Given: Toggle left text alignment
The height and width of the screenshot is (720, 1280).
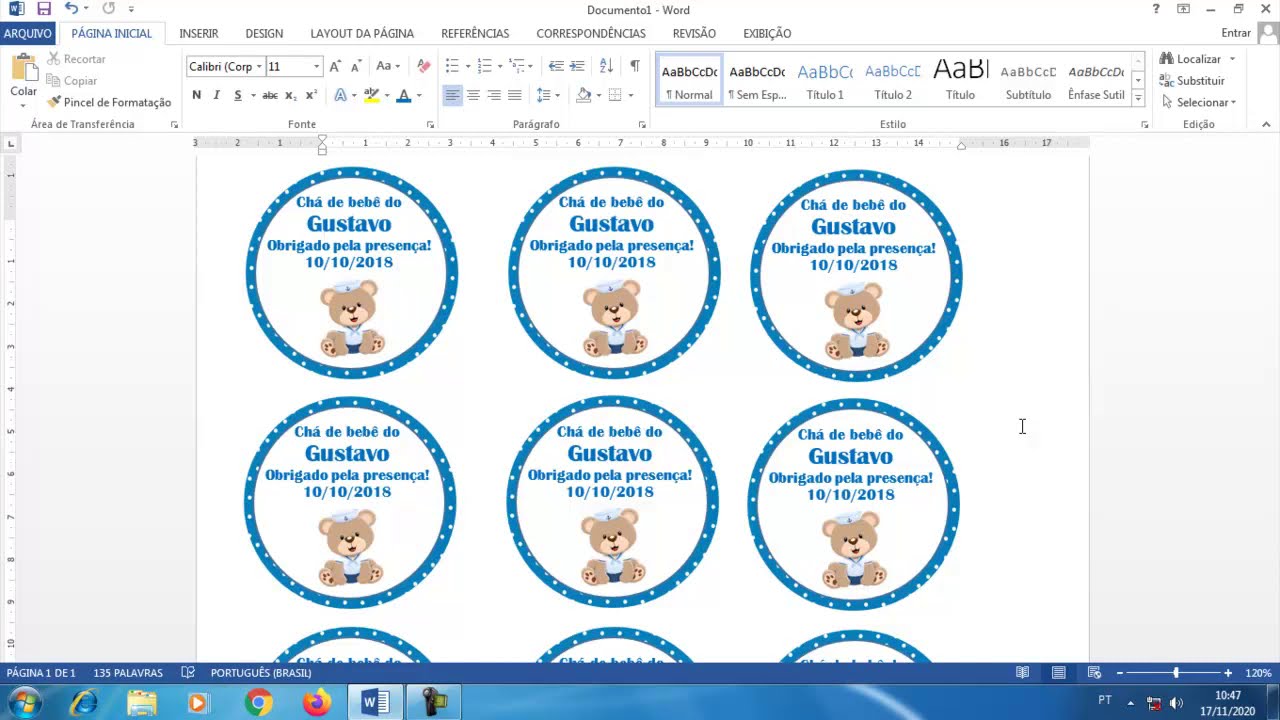Looking at the screenshot, I should (452, 95).
